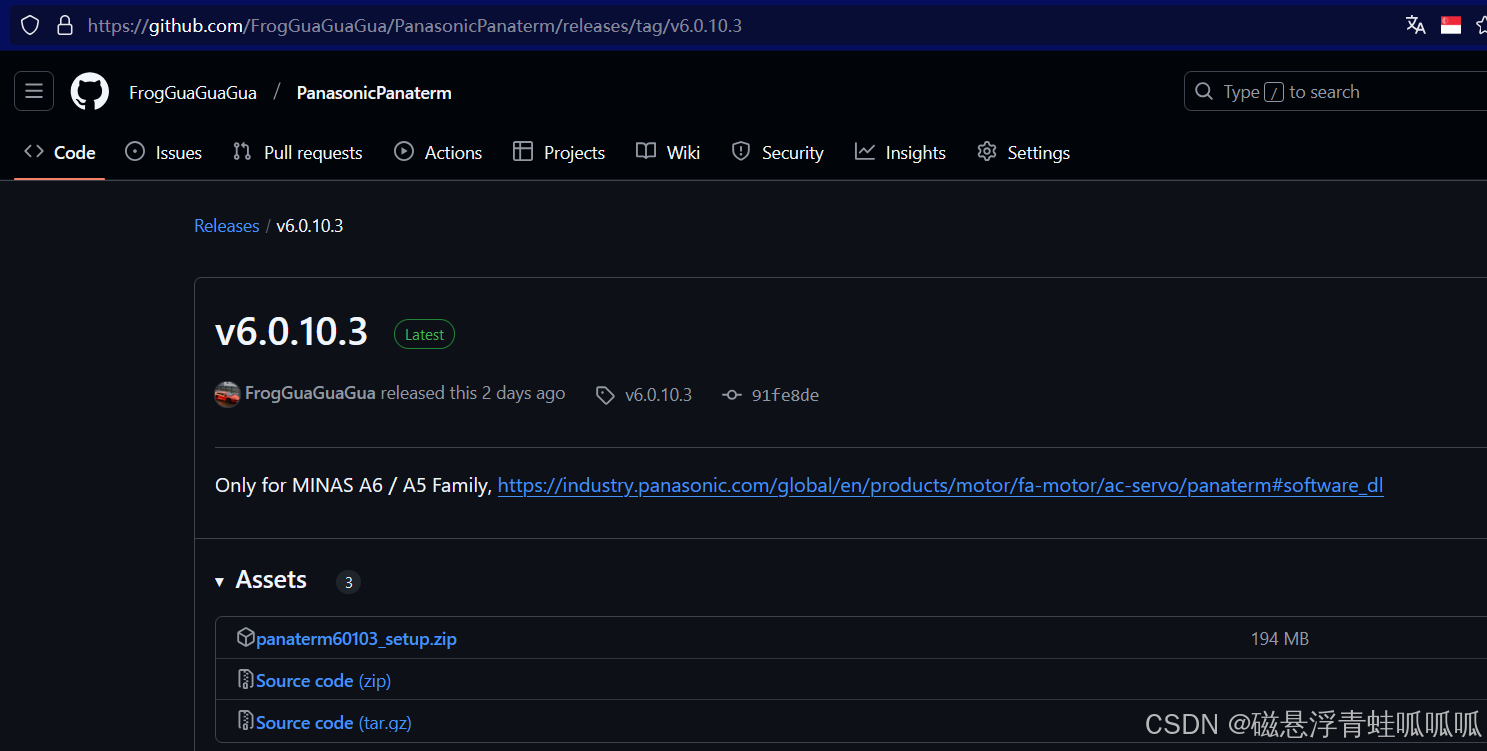1487x751 pixels.
Task: Click the 'Only for MINAS A6 / A5 Family' text
Action: coord(353,486)
